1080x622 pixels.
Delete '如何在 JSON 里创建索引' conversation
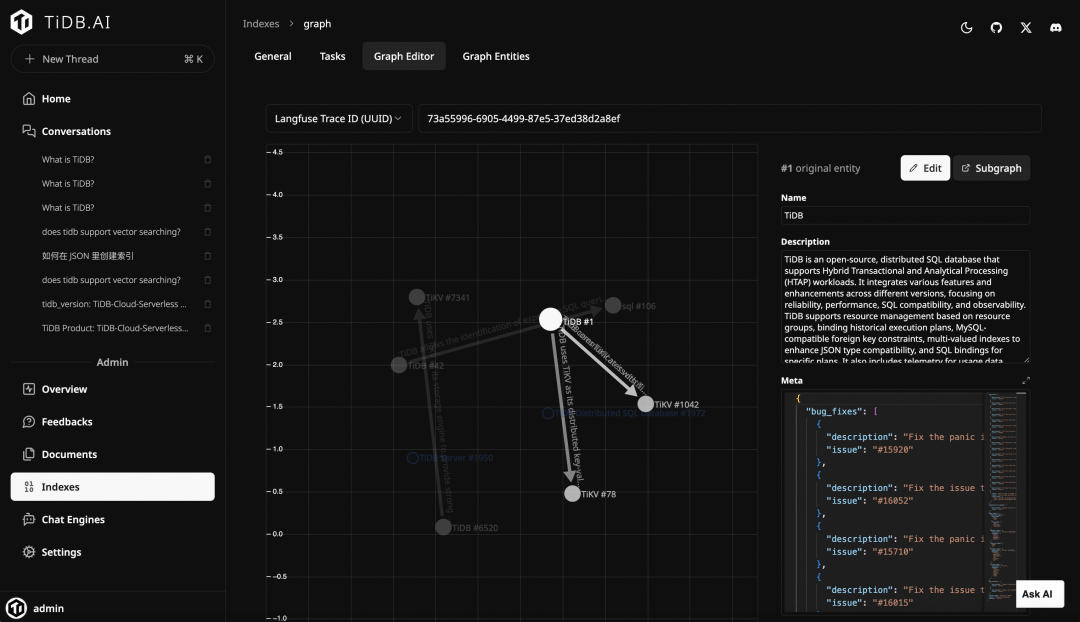(207, 256)
